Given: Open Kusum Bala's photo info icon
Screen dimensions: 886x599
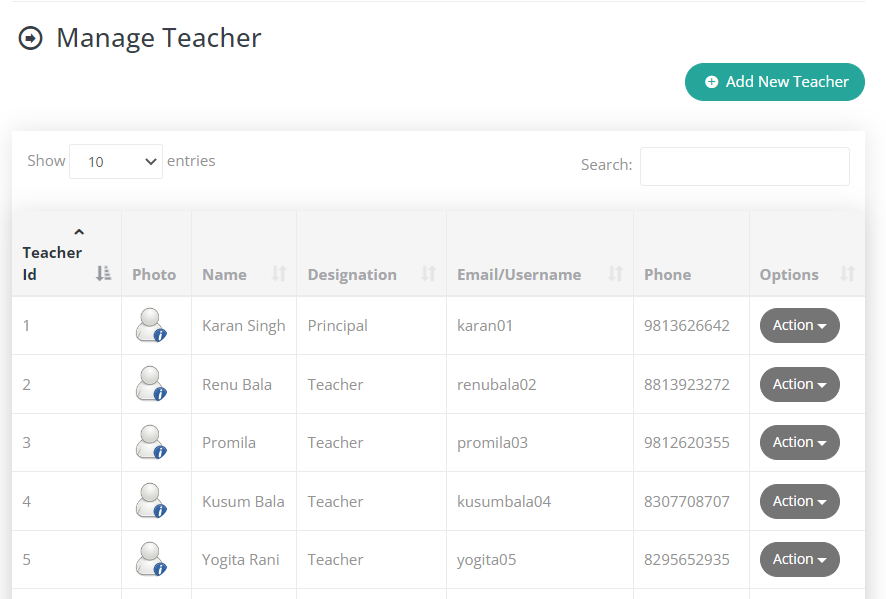Looking at the screenshot, I should click(162, 509).
